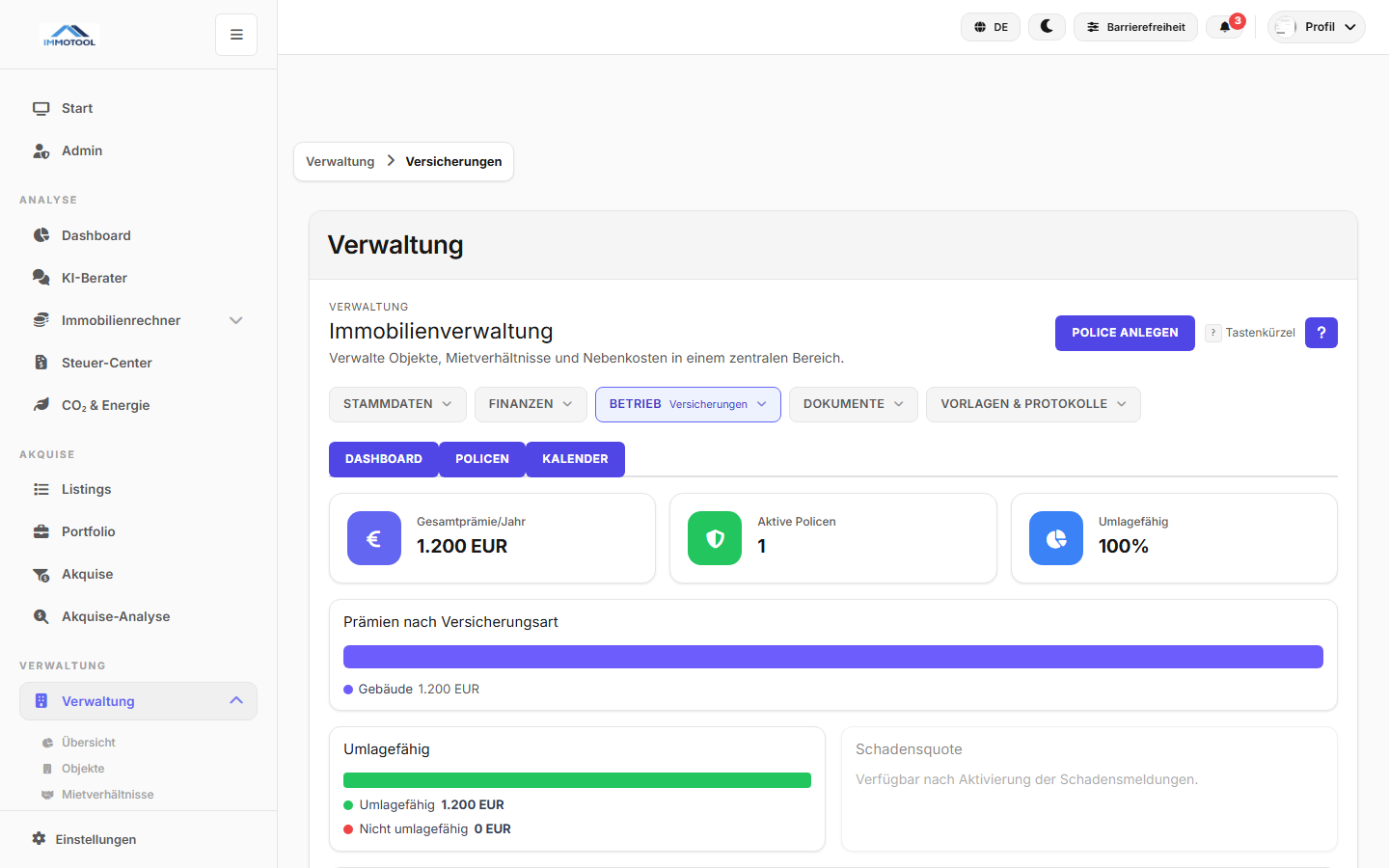
Task: Open the KALENDER tab
Action: 575,459
